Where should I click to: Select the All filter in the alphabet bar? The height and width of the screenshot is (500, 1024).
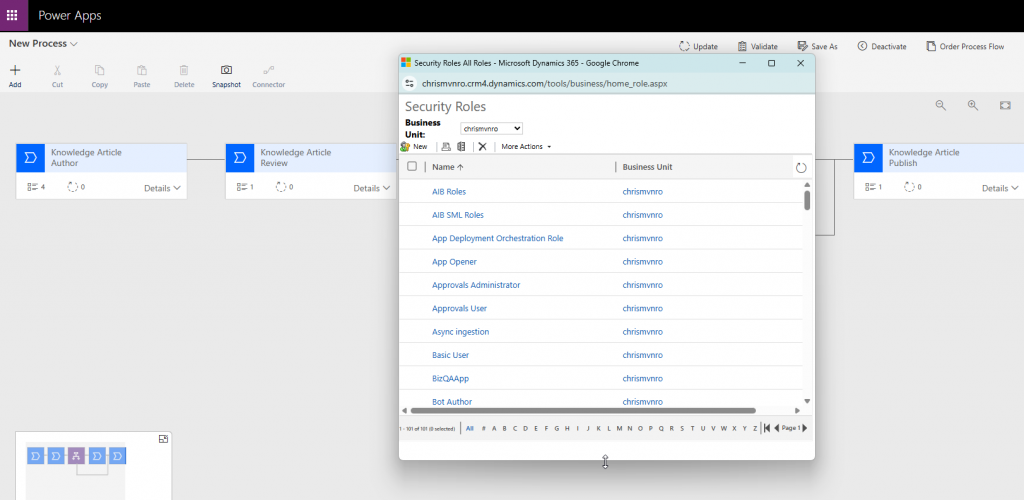point(470,428)
